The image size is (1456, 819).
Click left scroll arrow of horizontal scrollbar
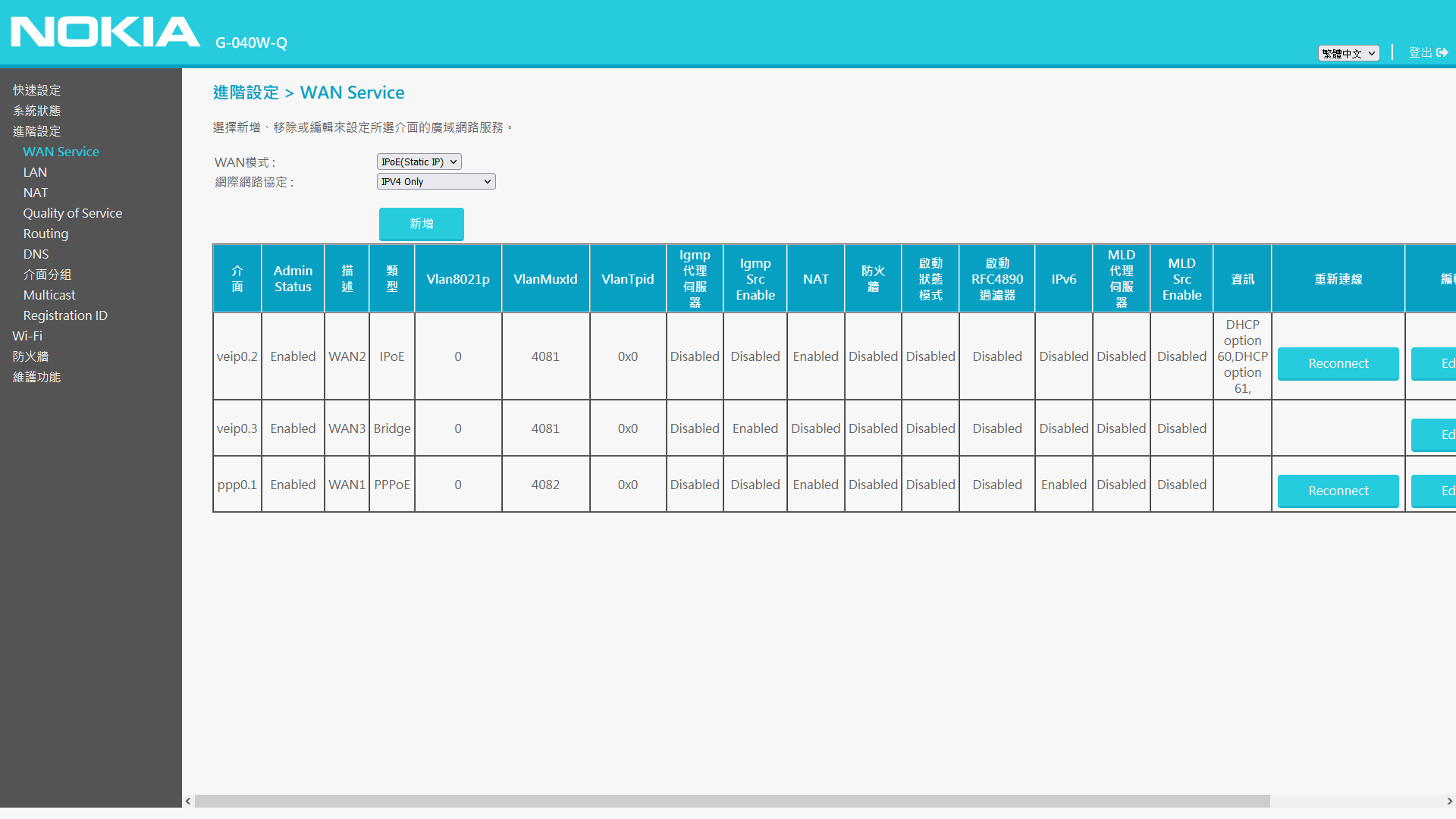click(188, 801)
